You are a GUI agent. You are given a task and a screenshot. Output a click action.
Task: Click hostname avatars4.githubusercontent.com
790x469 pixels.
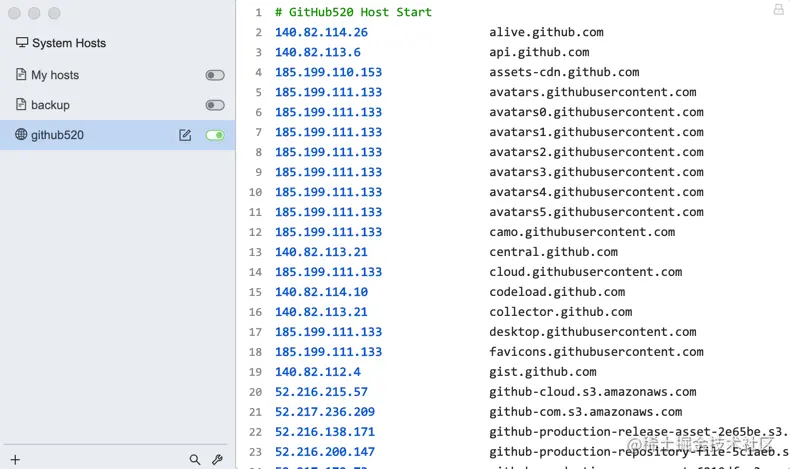tap(596, 192)
